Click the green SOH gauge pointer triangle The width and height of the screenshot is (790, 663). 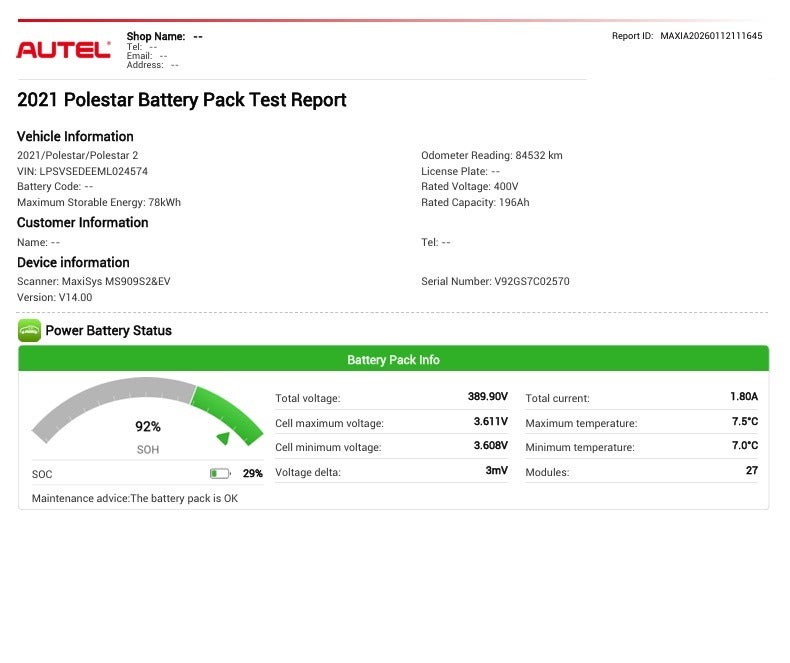pyautogui.click(x=224, y=437)
